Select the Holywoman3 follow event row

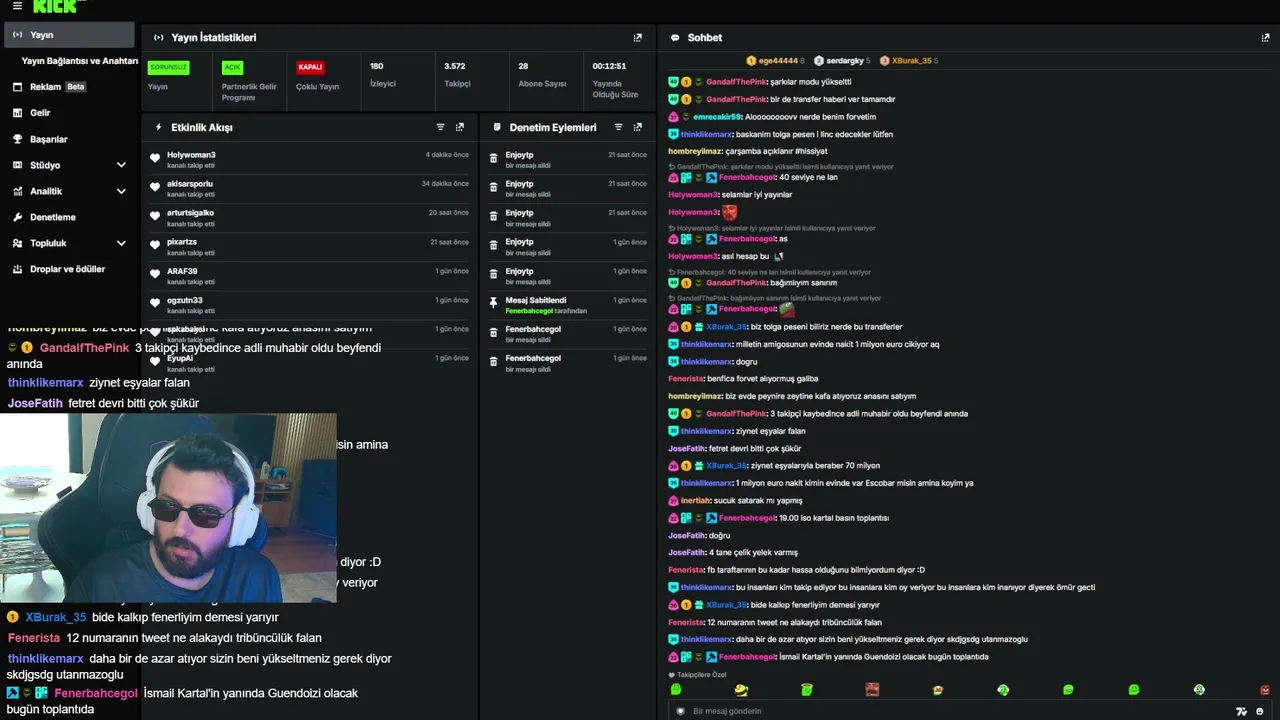click(x=309, y=159)
